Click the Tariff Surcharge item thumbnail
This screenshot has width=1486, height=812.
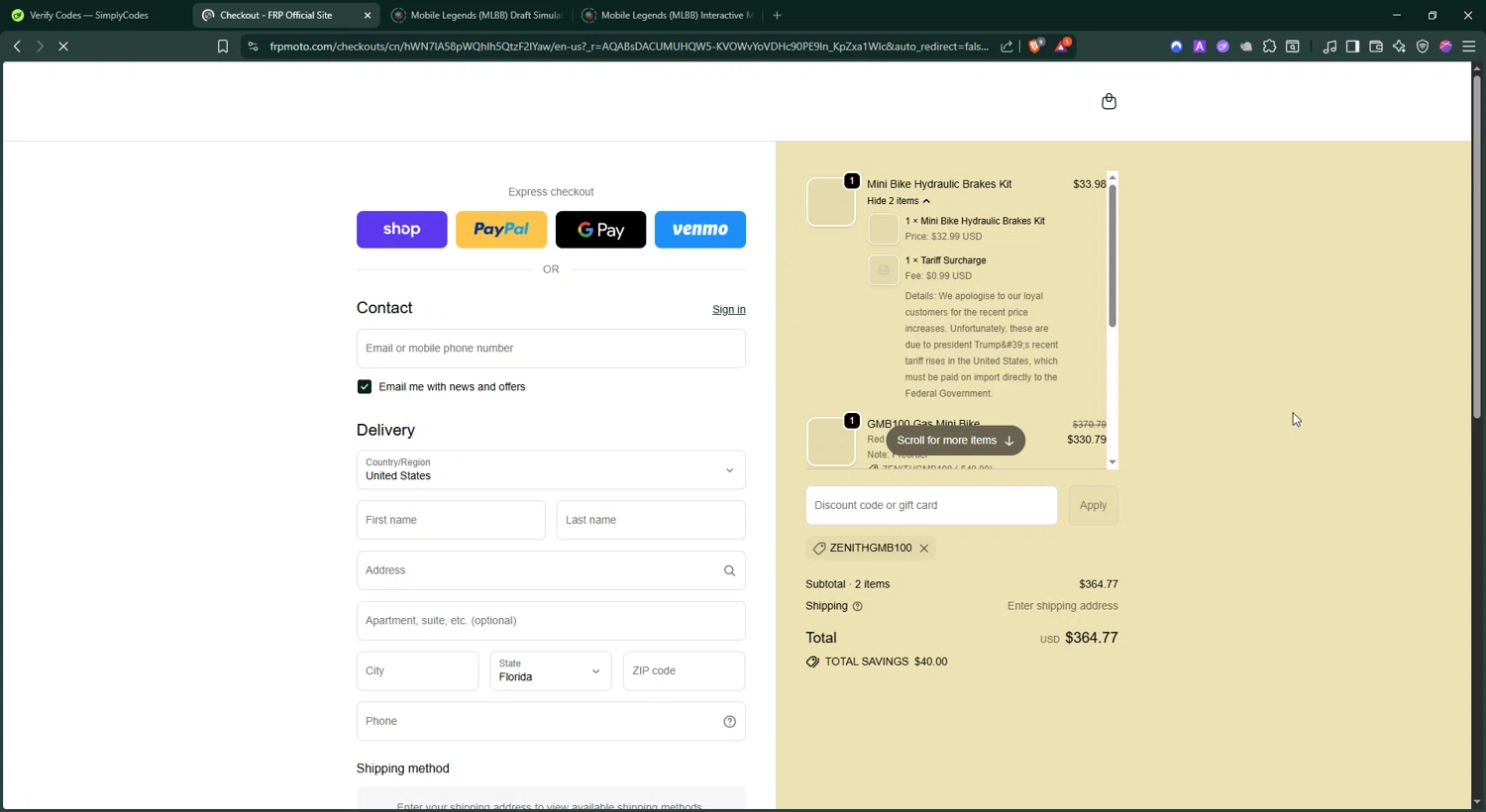pyautogui.click(x=884, y=269)
